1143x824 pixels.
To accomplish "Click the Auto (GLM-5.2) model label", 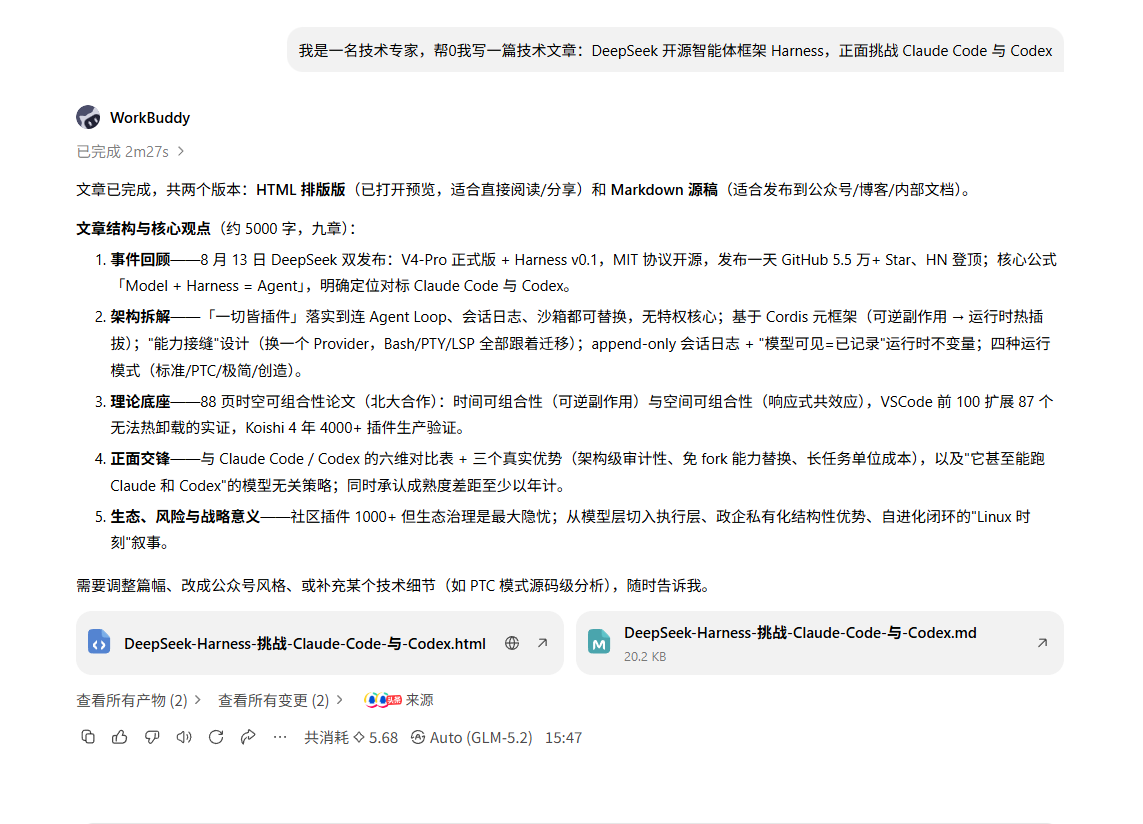I will coord(472,738).
